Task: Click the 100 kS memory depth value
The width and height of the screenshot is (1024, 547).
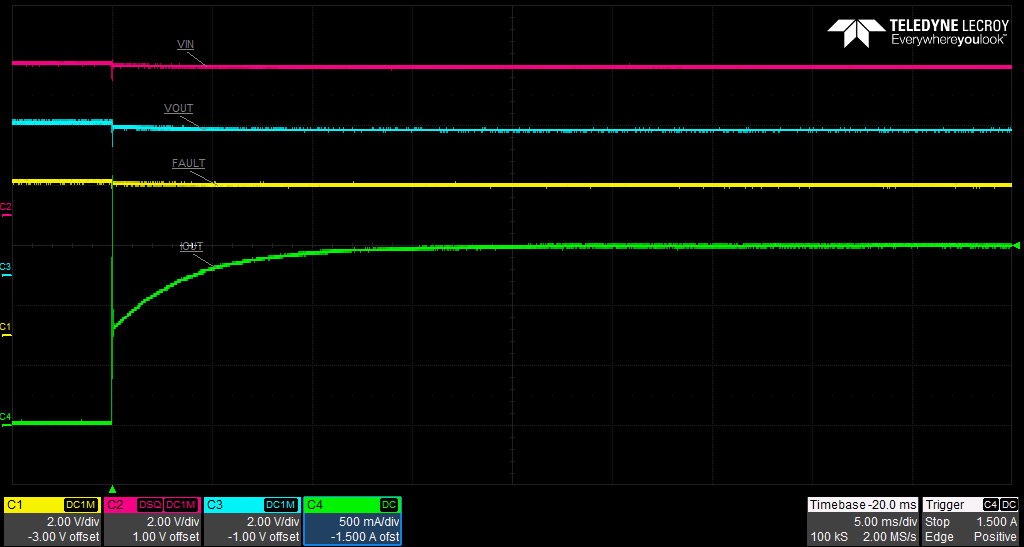Action: coord(827,537)
